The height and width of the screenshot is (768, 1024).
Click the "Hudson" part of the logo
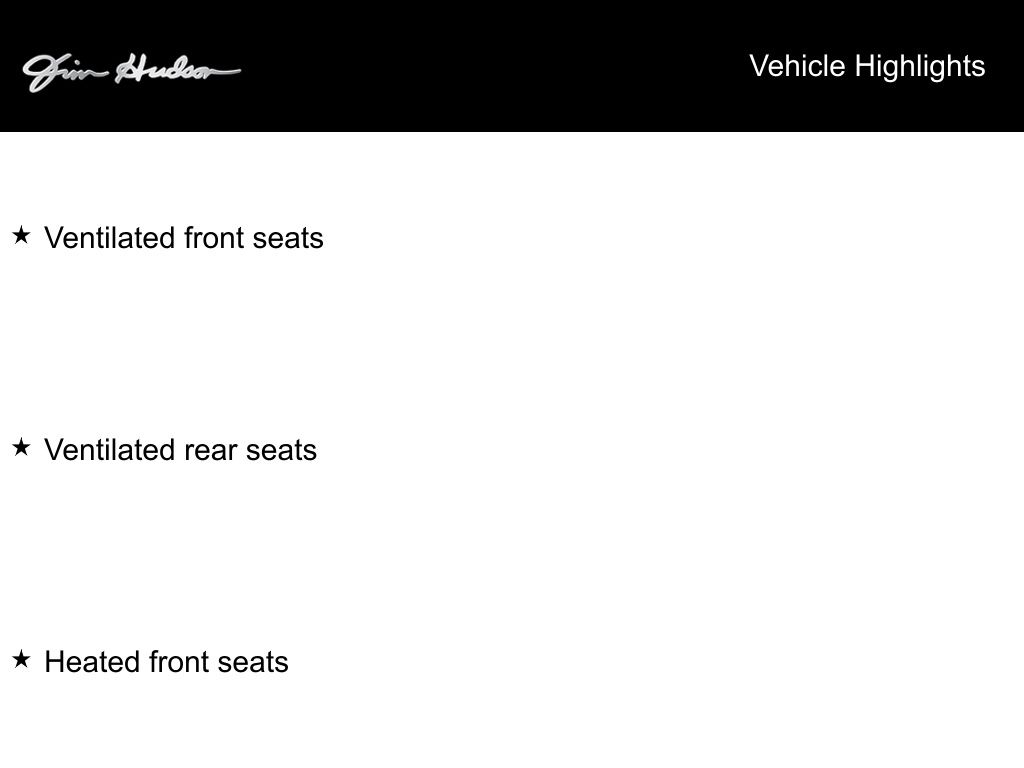[178, 71]
